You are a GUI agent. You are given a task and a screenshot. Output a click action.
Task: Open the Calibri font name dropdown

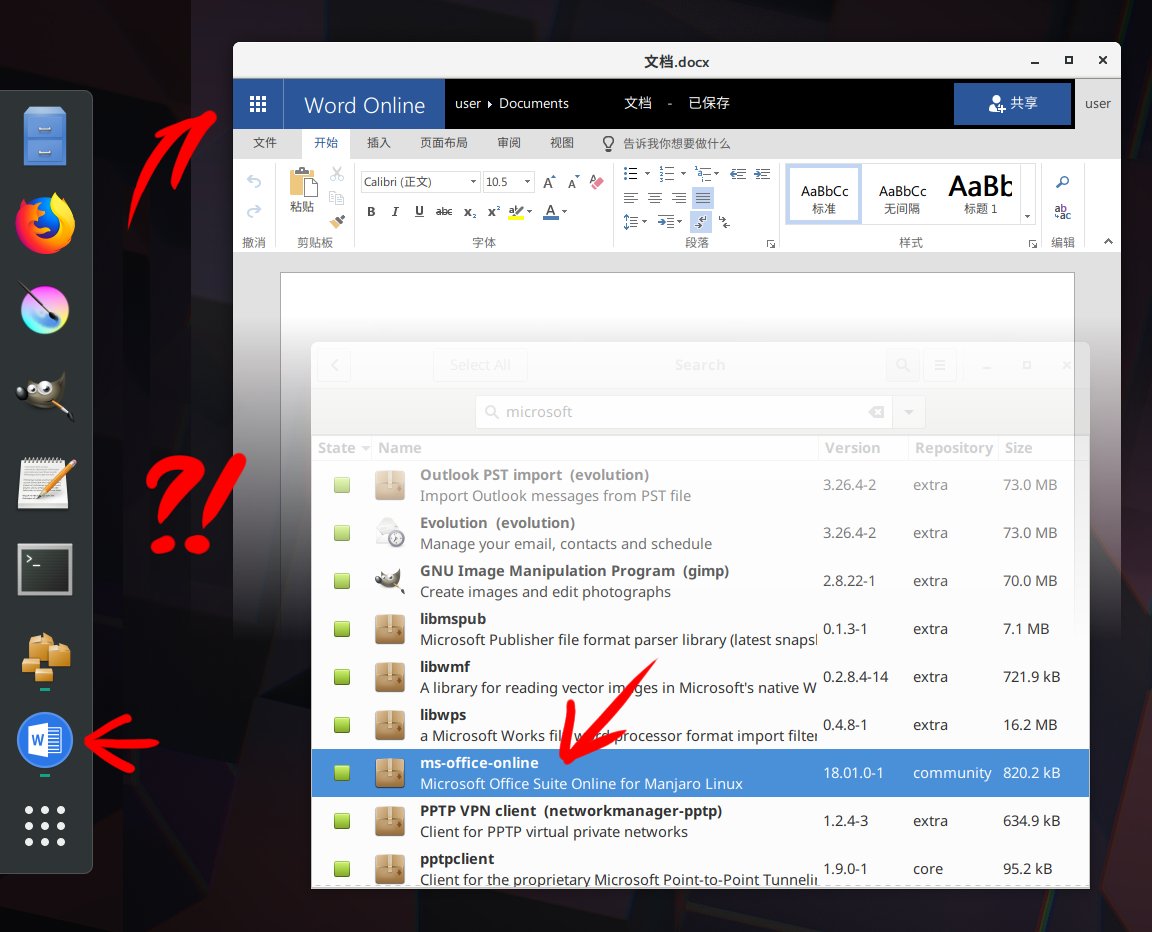(x=473, y=181)
